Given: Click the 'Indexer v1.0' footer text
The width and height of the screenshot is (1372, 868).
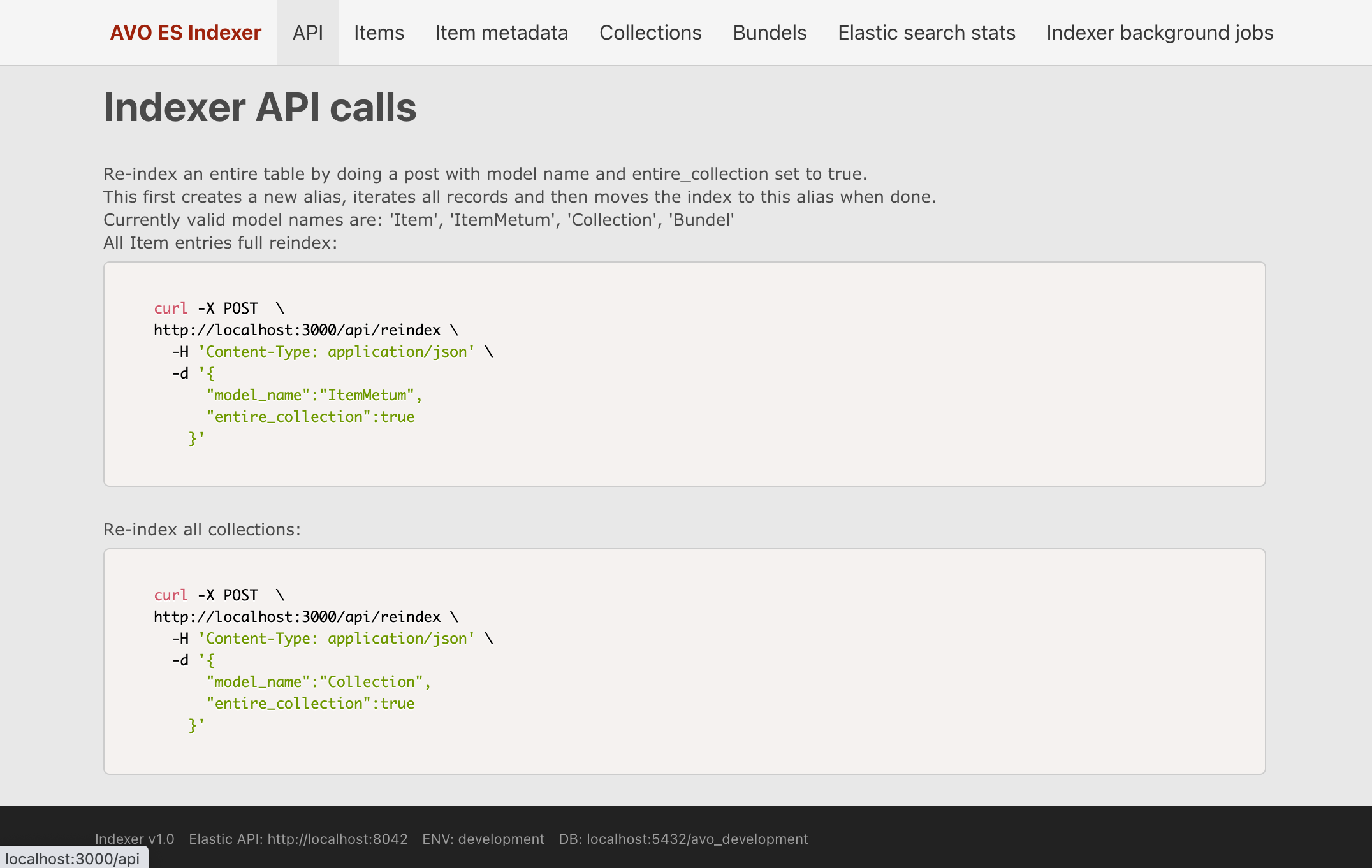Looking at the screenshot, I should (x=135, y=839).
